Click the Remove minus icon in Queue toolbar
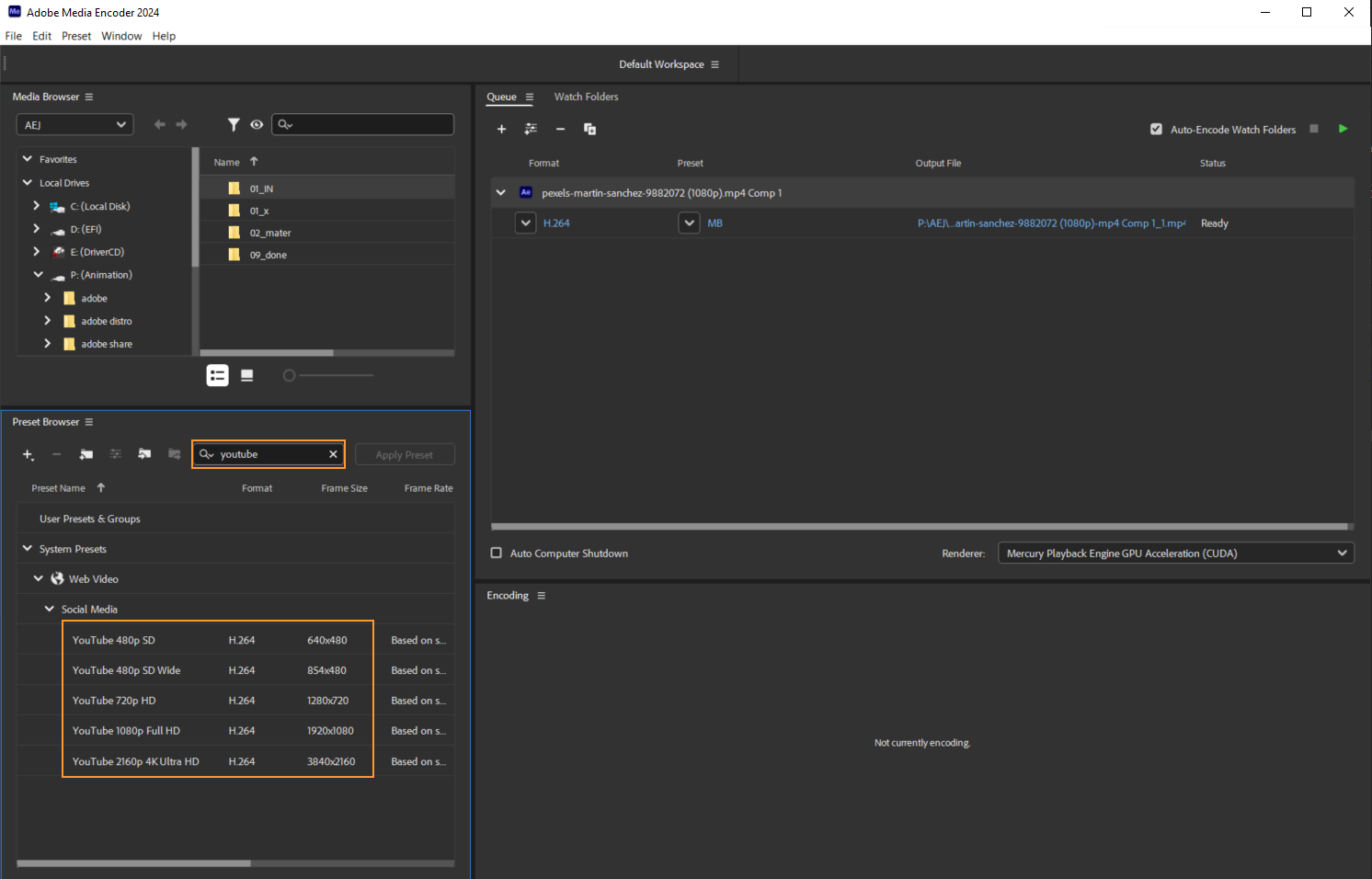 coord(560,130)
